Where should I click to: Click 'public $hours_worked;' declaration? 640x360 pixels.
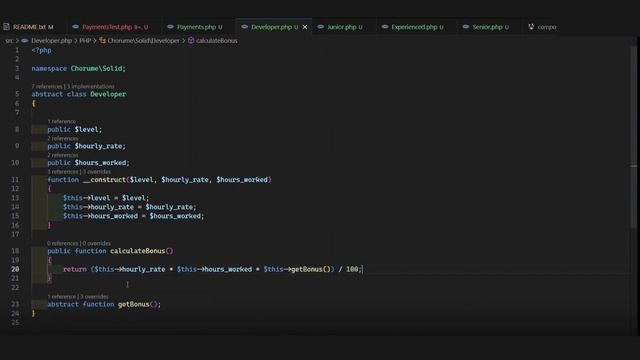88,162
